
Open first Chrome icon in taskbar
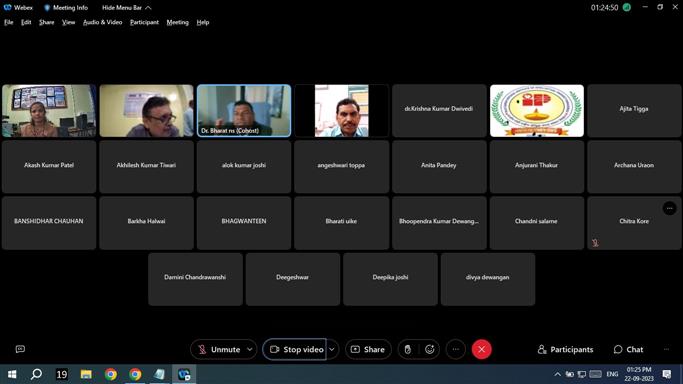point(110,374)
